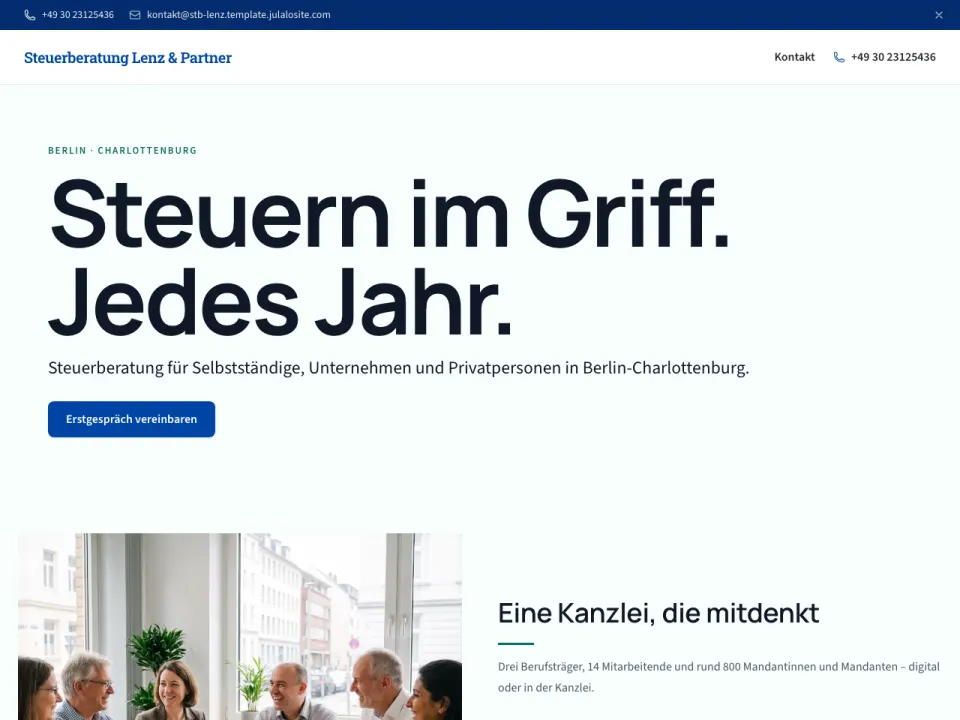Click the BERLIN · CHARLOTTENBURG label
The height and width of the screenshot is (720, 960).
pyautogui.click(x=122, y=151)
